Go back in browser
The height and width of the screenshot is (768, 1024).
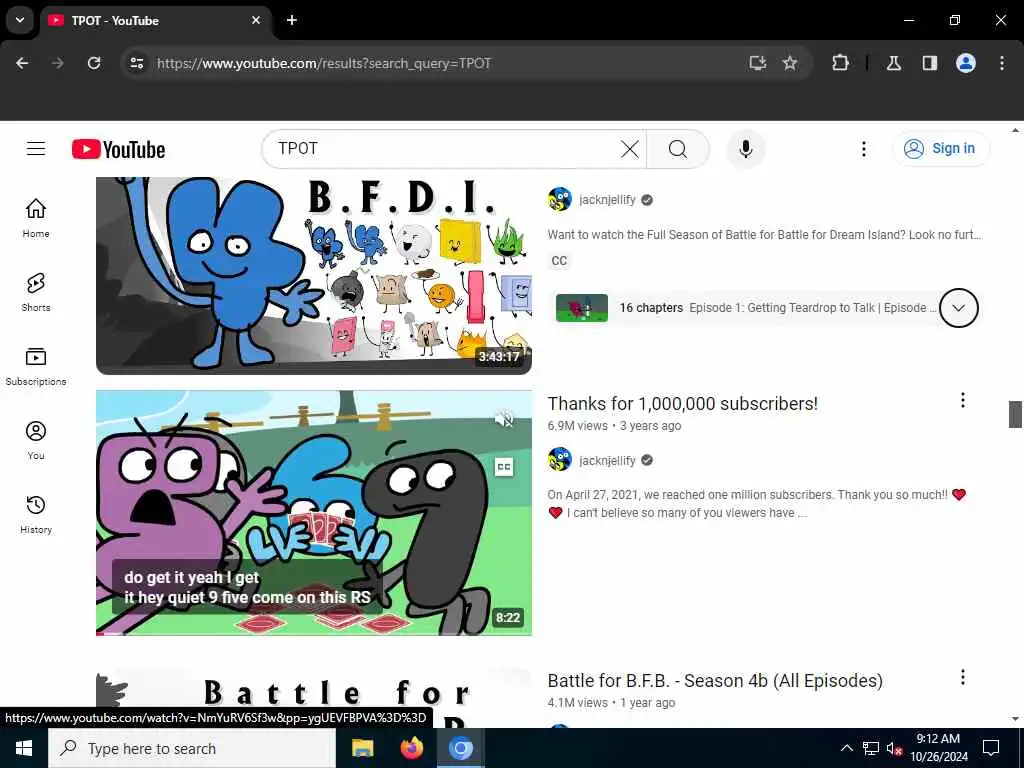coord(22,63)
